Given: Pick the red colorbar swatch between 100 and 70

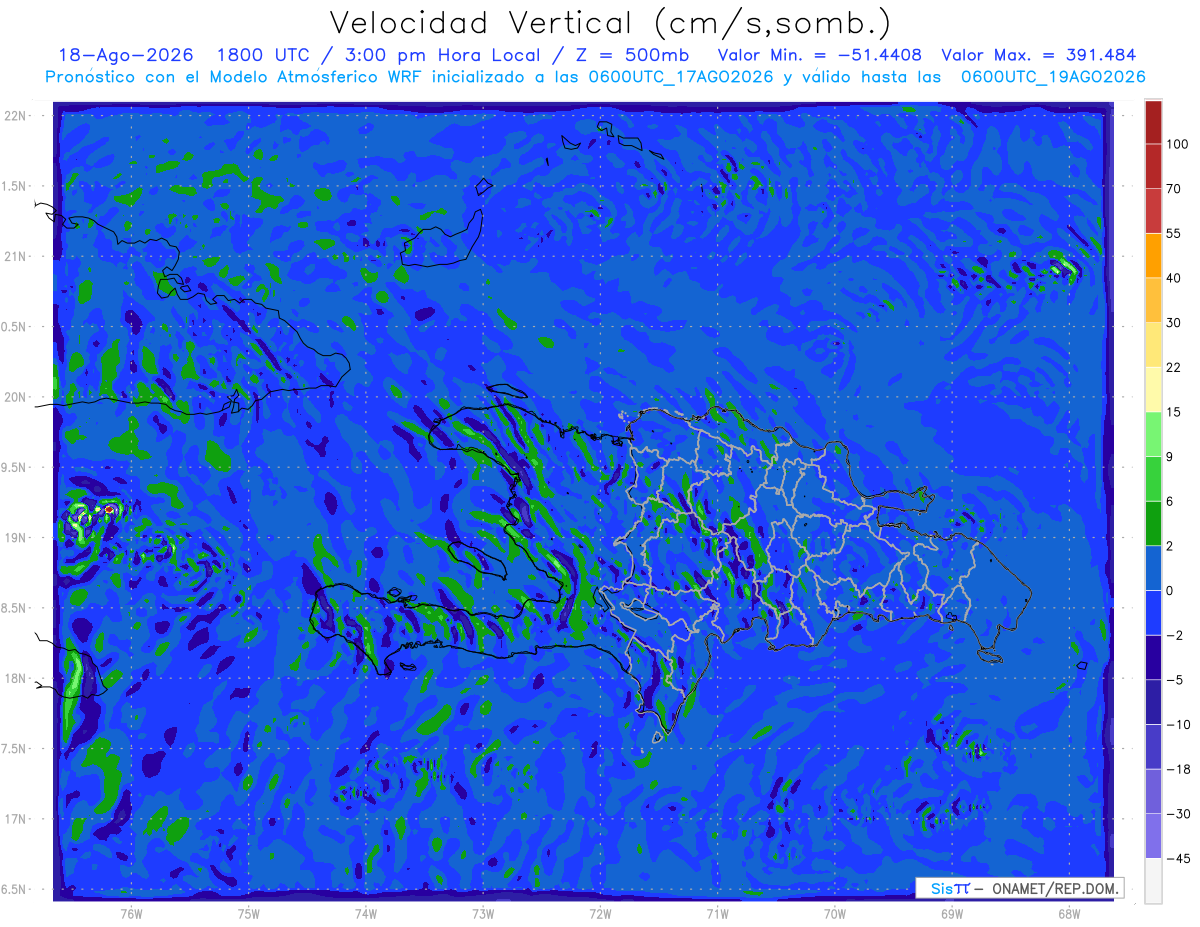Looking at the screenshot, I should 1153,166.
